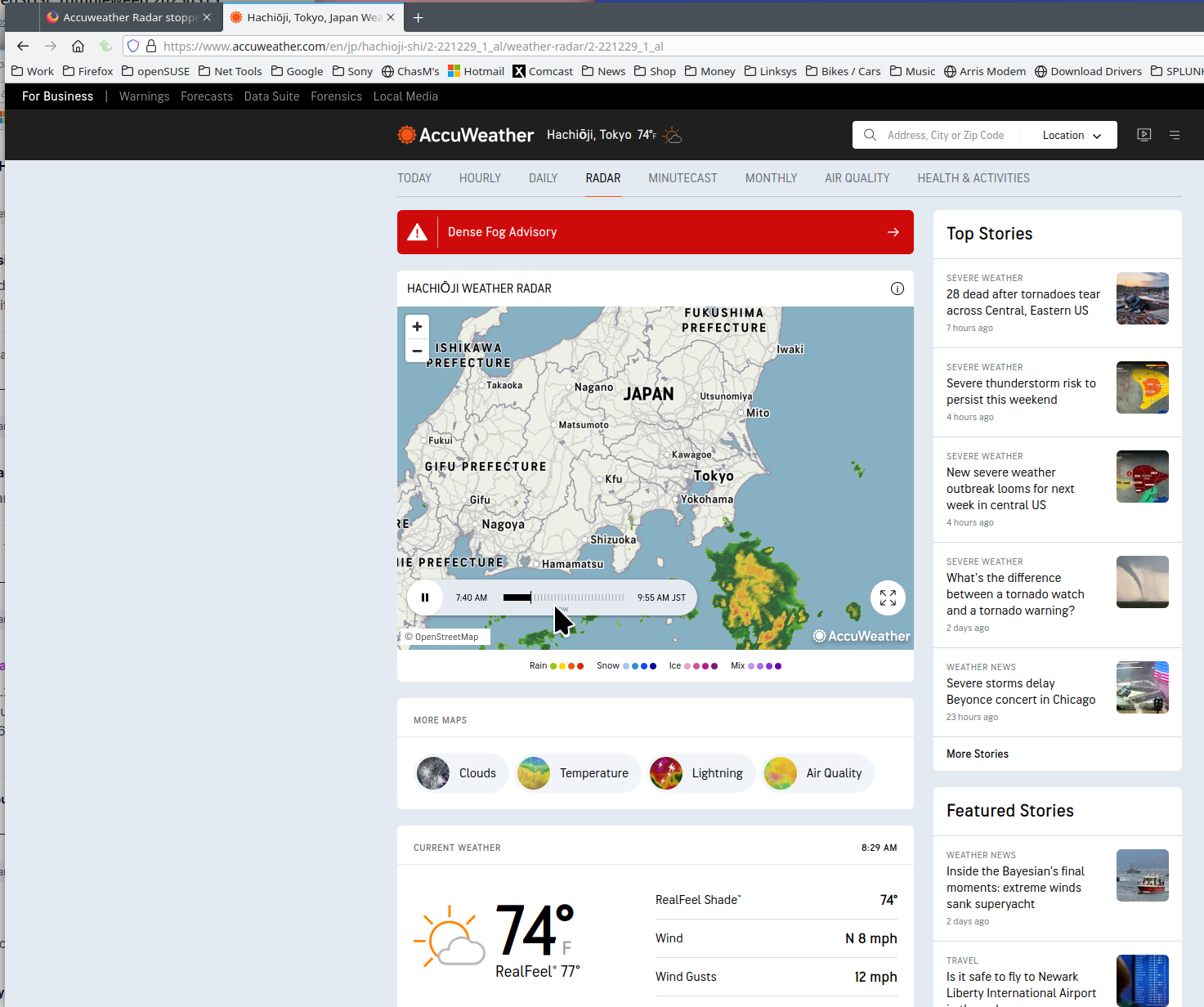Open a new browser tab
The height and width of the screenshot is (1007, 1204).
pyautogui.click(x=418, y=17)
